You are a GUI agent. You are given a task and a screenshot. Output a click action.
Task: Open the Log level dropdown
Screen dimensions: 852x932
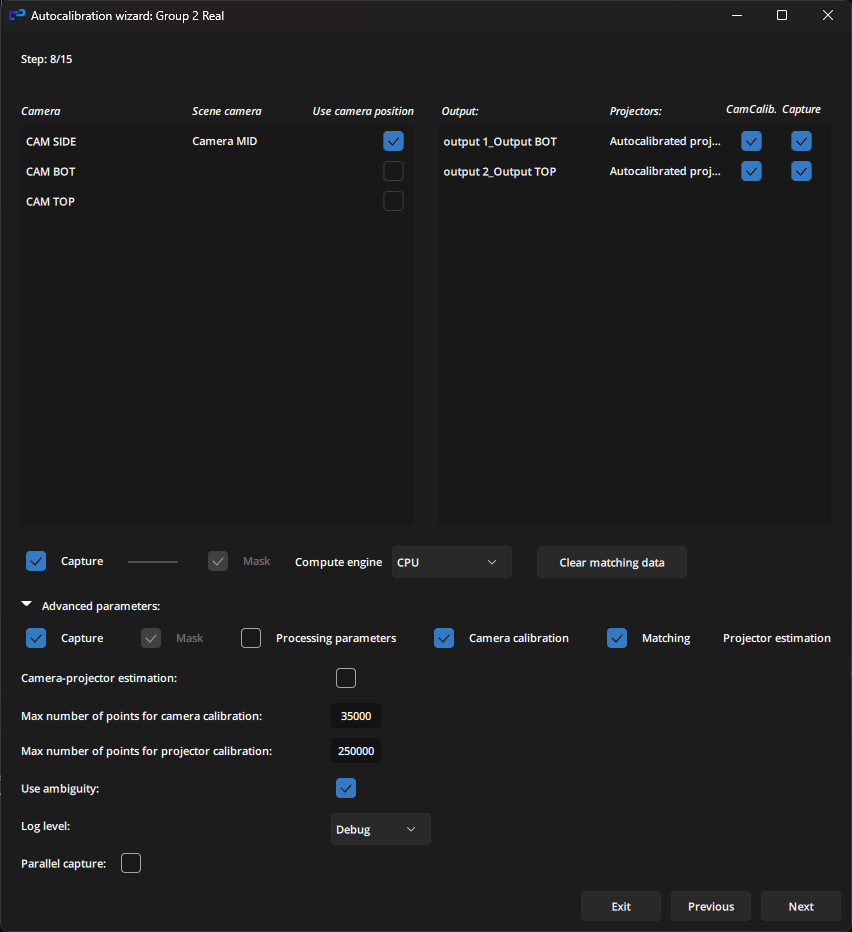click(x=380, y=829)
